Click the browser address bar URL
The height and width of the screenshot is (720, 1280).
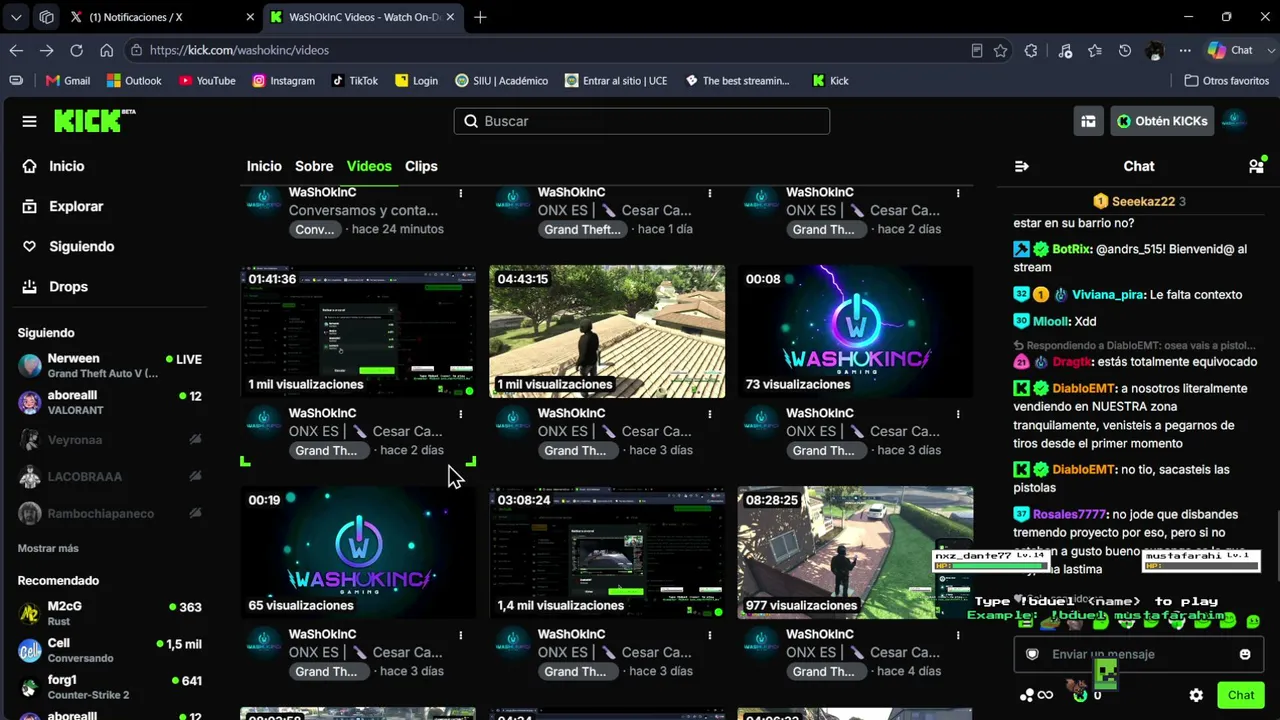point(239,50)
